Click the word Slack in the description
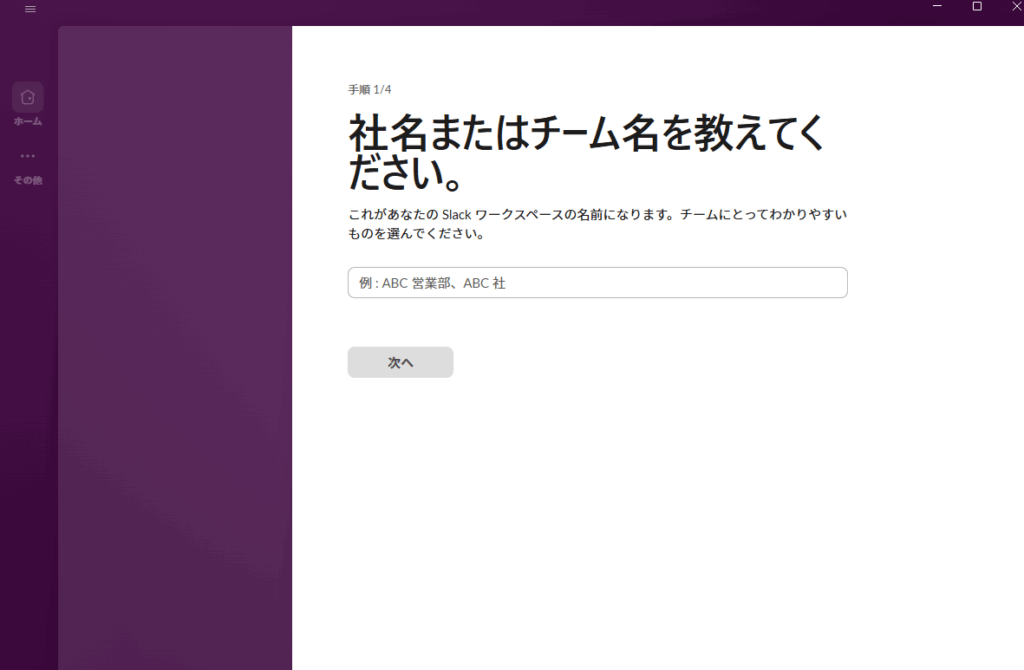The image size is (1024, 670). [457, 215]
